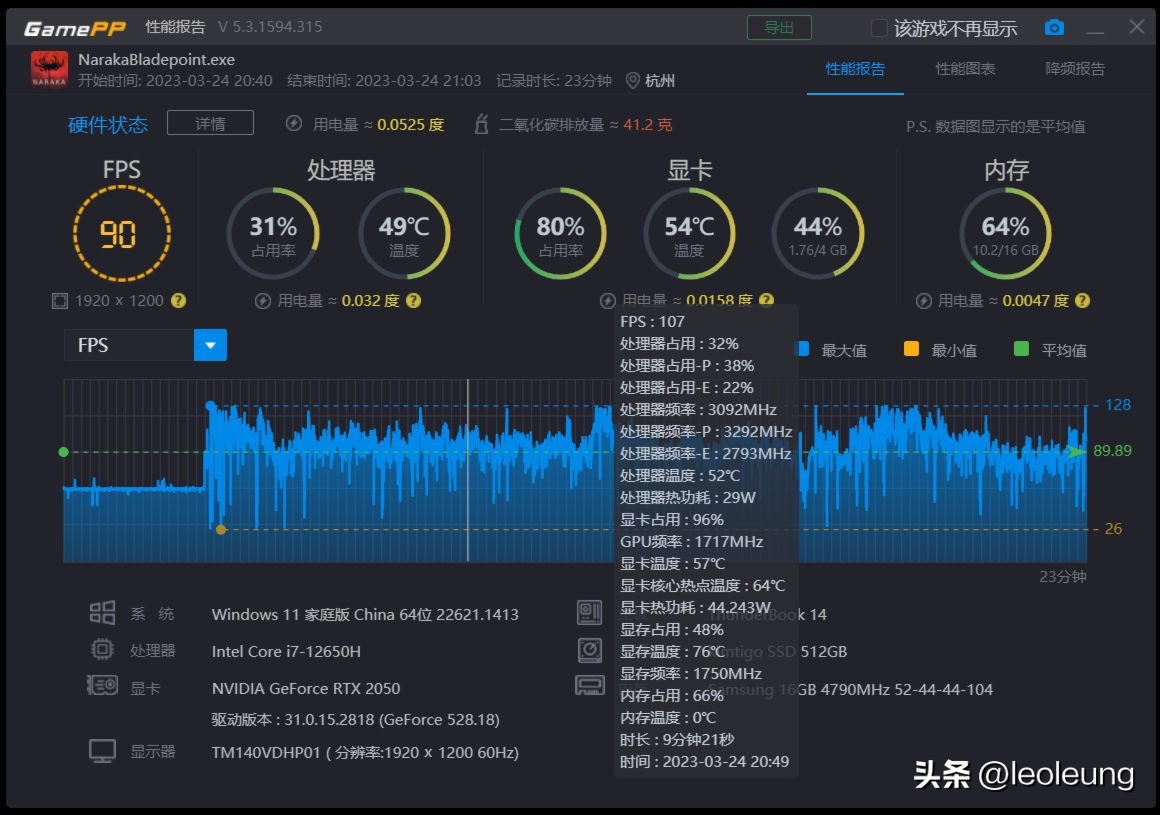Open the 降频报告 tab
The width and height of the screenshot is (1160, 815).
1075,69
